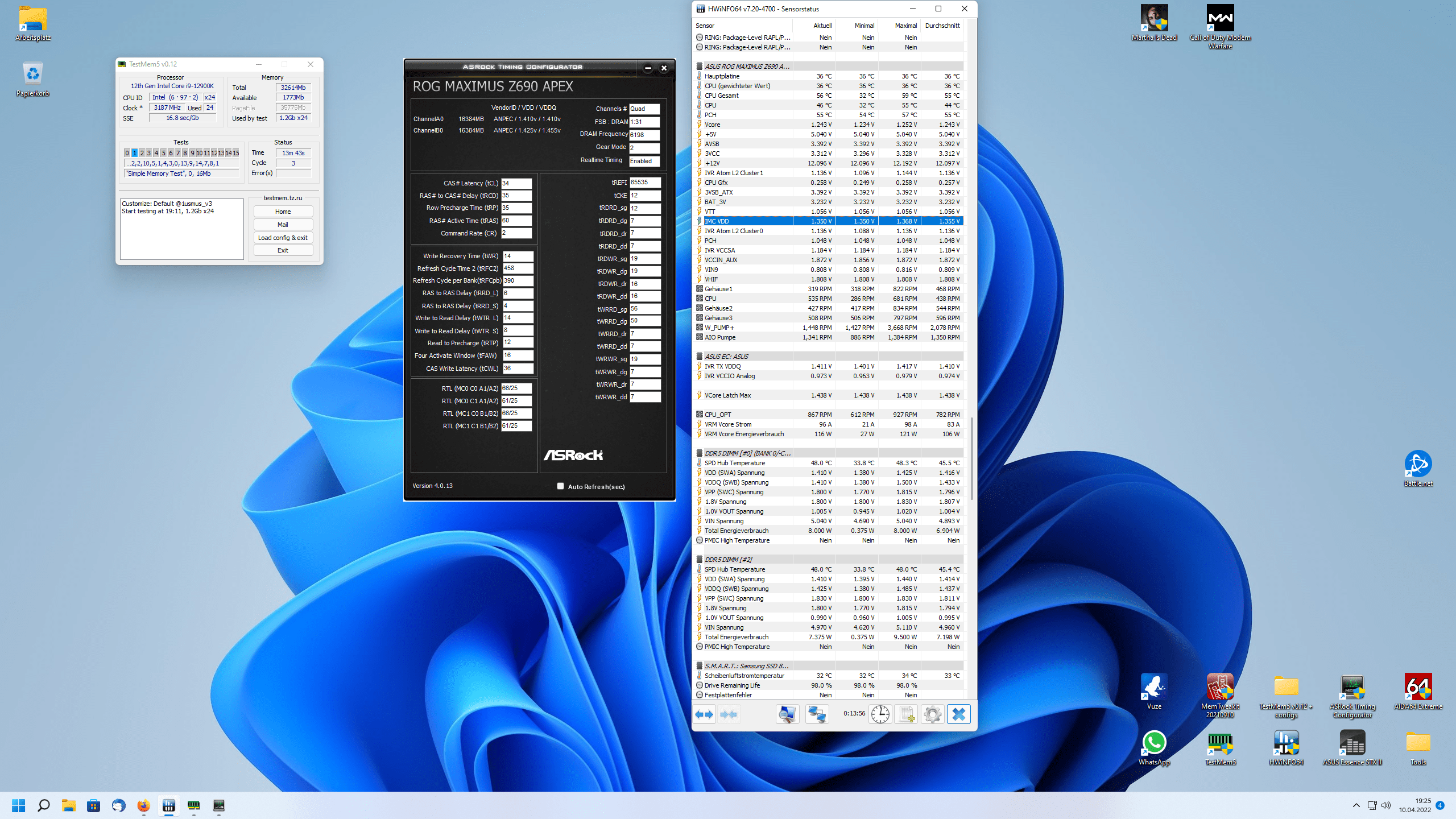Open volume control in system tray
Screen dimensions: 1456x819
click(x=1386, y=805)
